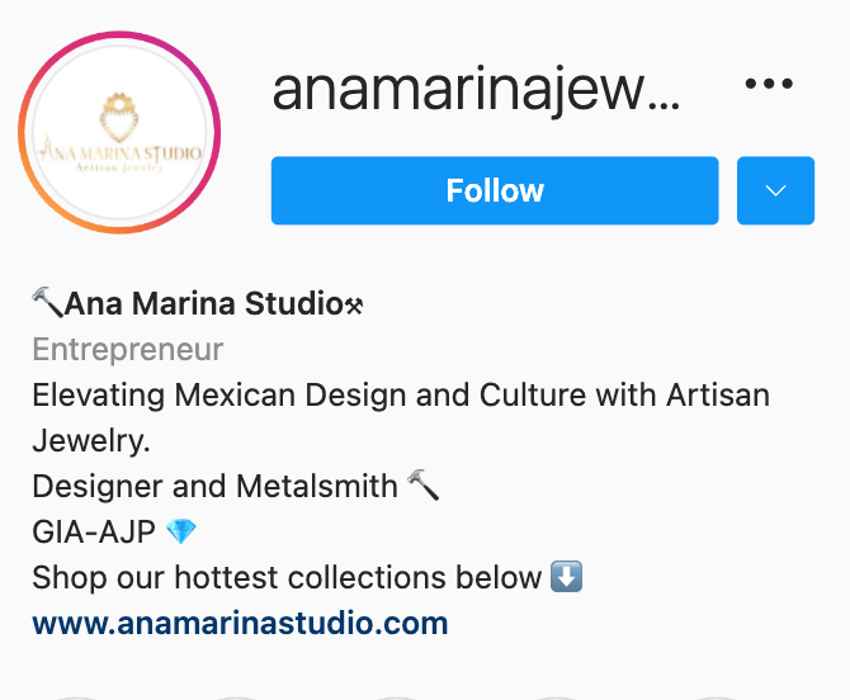Click the word Jewelry. in the bio
Image resolution: width=850 pixels, height=700 pixels.
tap(91, 441)
